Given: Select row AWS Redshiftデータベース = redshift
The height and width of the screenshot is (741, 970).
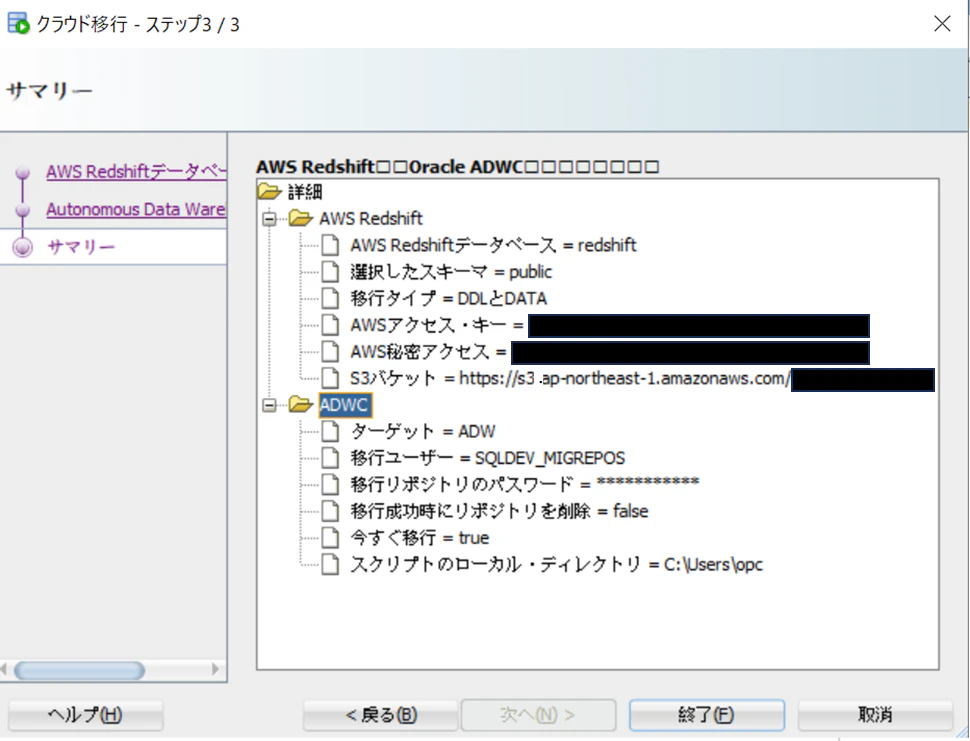Looking at the screenshot, I should coord(493,245).
